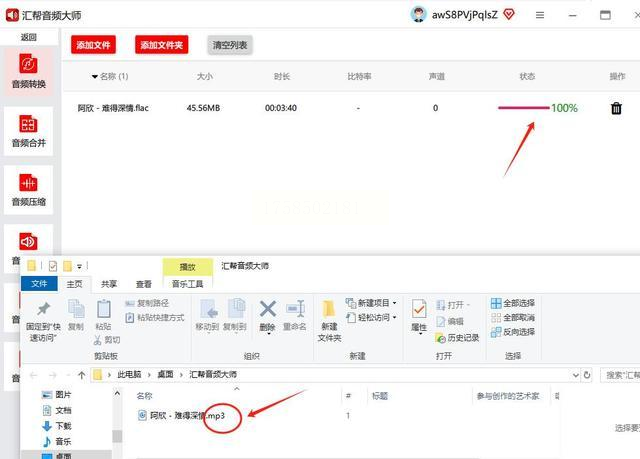Click 全部选择 select all

tap(513, 303)
